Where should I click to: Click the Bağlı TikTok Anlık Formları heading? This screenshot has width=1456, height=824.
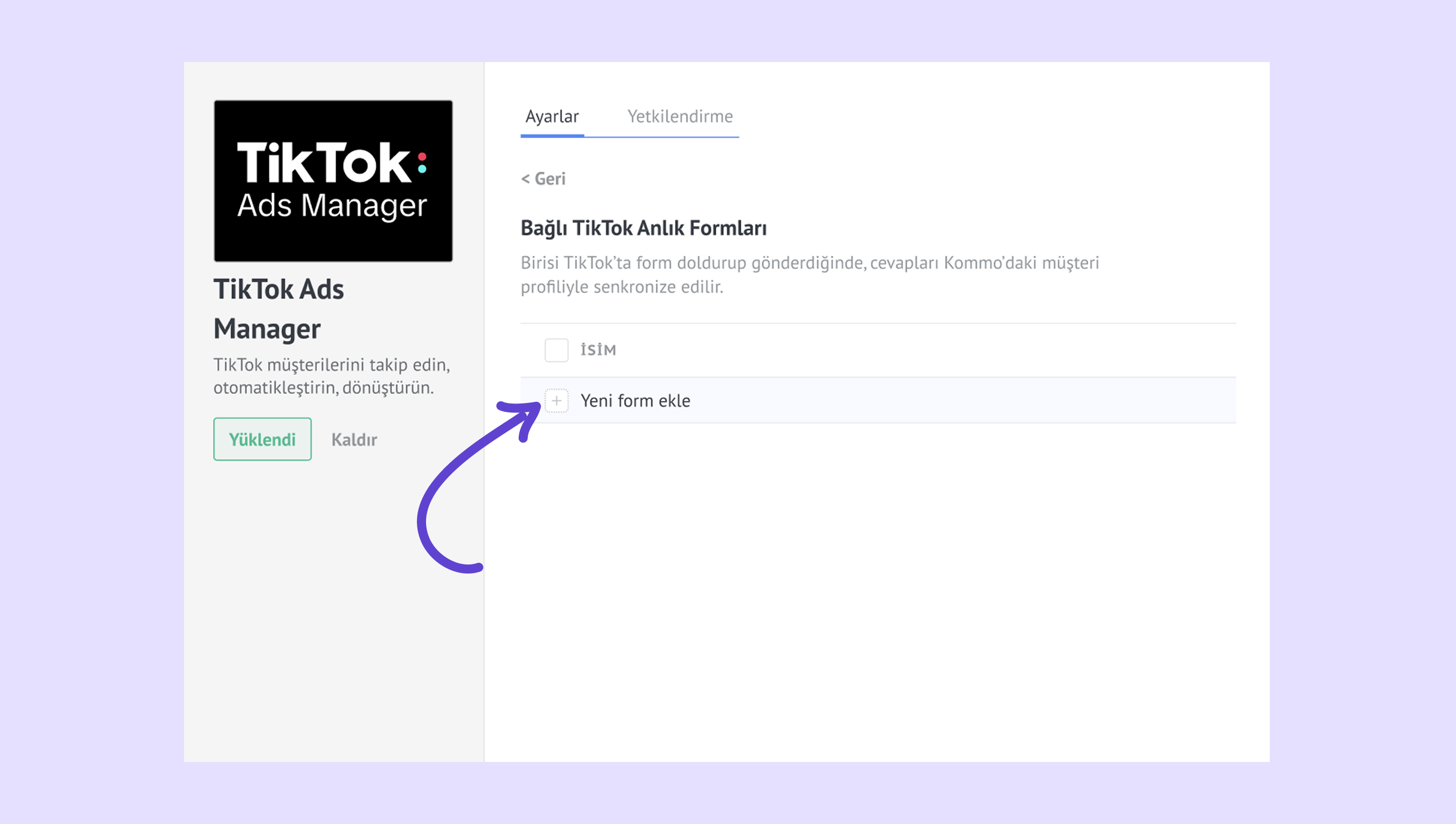point(643,228)
